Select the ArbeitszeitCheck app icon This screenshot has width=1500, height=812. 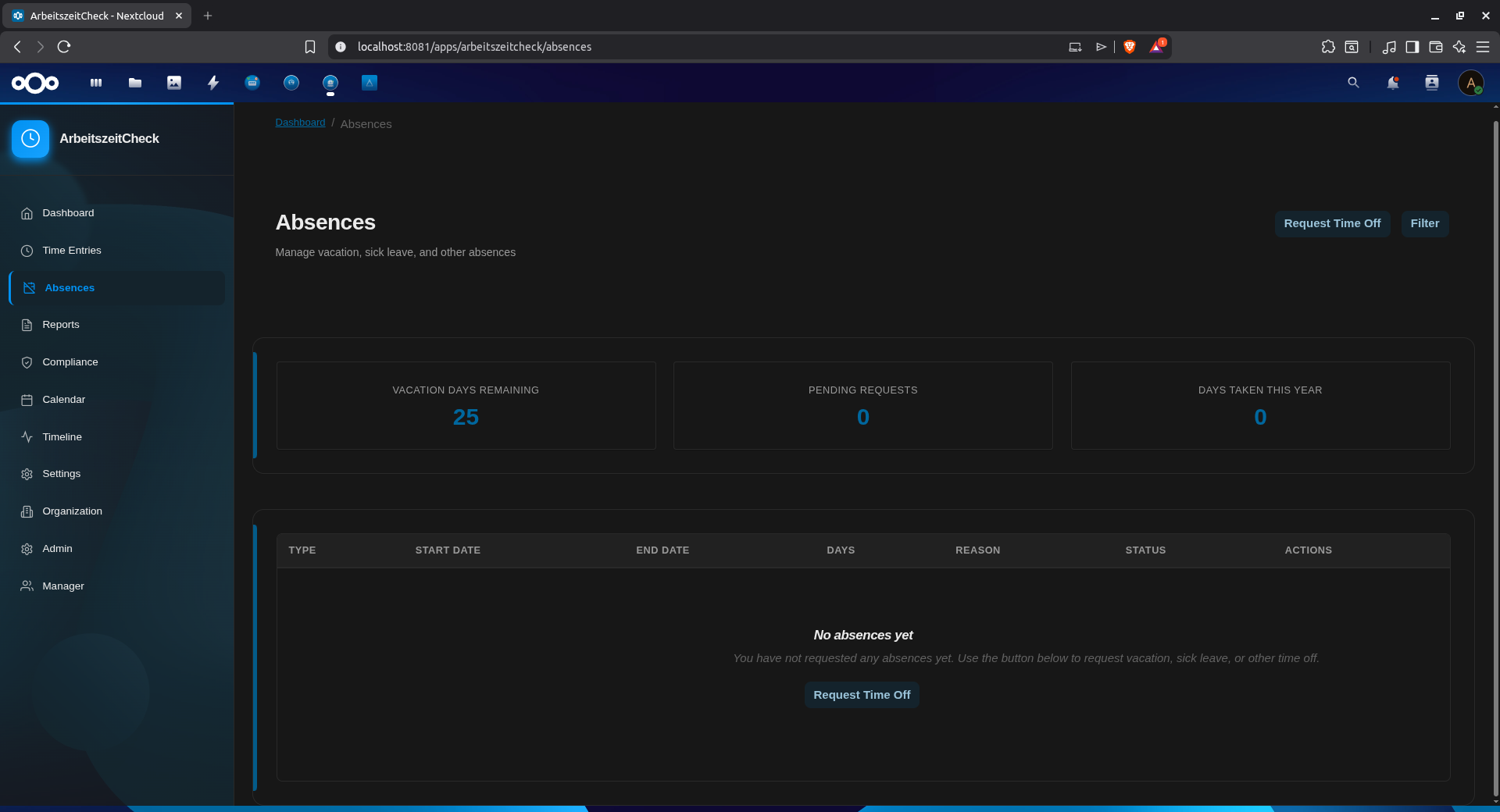330,83
